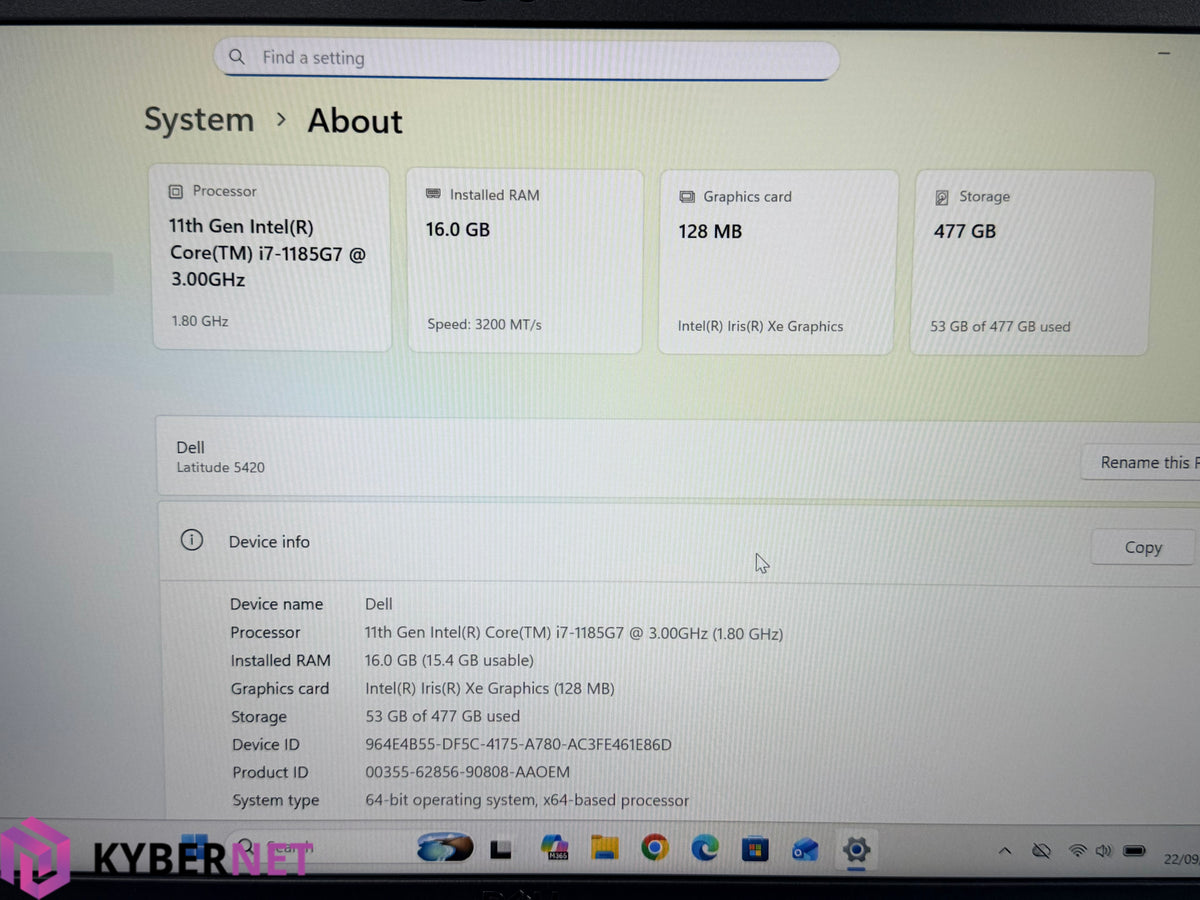The height and width of the screenshot is (900, 1200).
Task: Launch Google Chrome from the taskbar
Action: click(655, 849)
